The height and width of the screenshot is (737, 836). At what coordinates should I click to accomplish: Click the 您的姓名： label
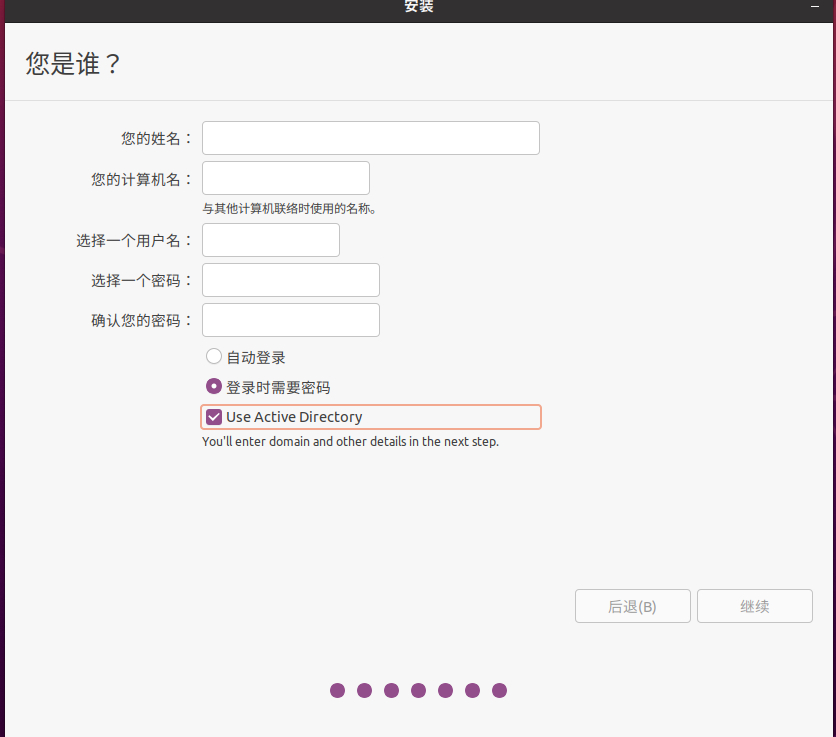[x=157, y=139]
